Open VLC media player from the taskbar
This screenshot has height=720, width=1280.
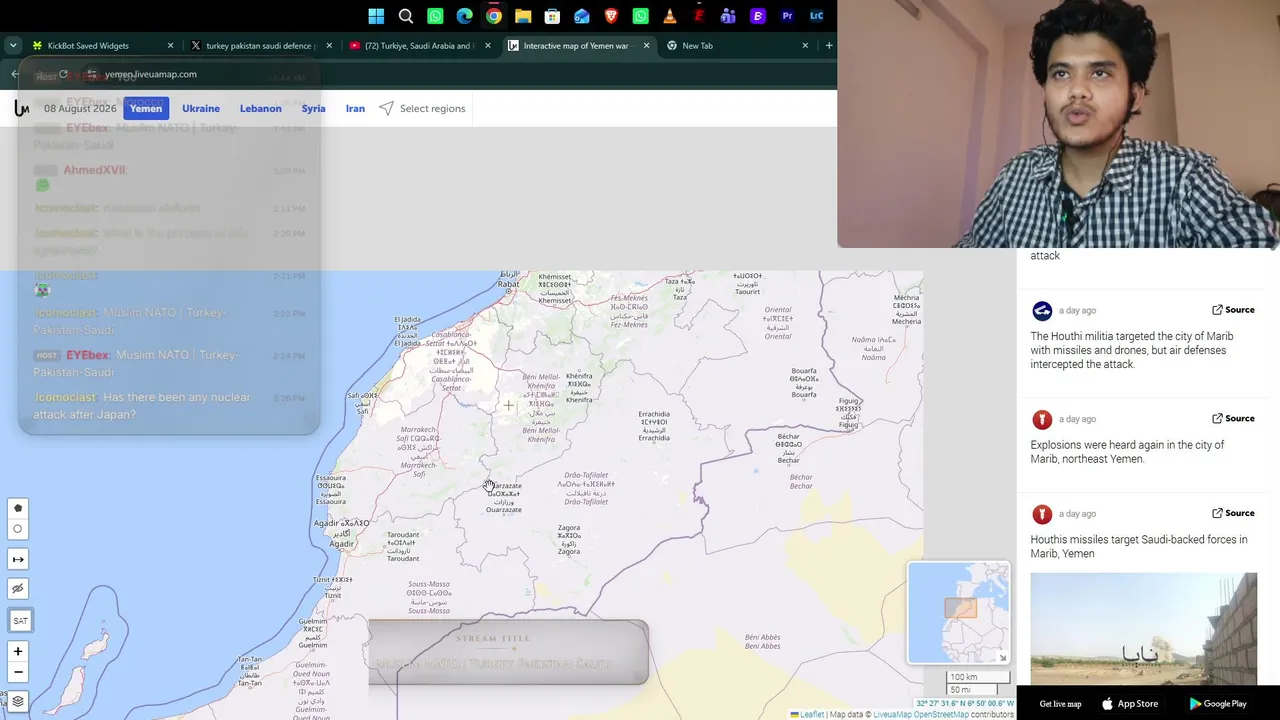pos(670,16)
